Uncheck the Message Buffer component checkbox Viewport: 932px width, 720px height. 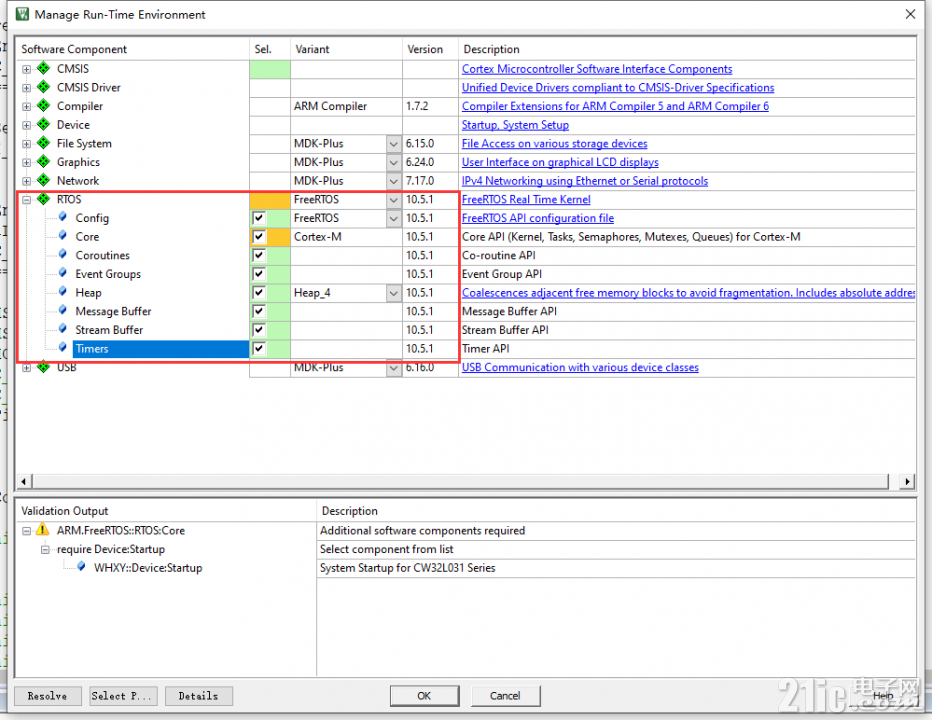(259, 311)
